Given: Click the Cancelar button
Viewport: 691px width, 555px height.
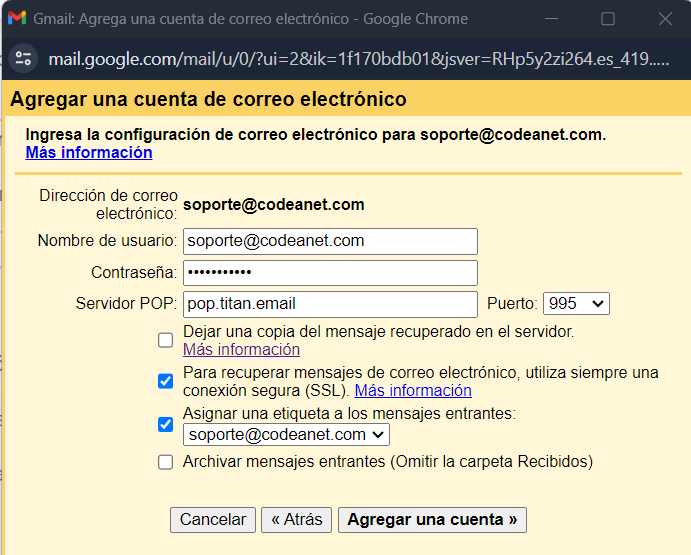Looking at the screenshot, I should click(x=213, y=520).
